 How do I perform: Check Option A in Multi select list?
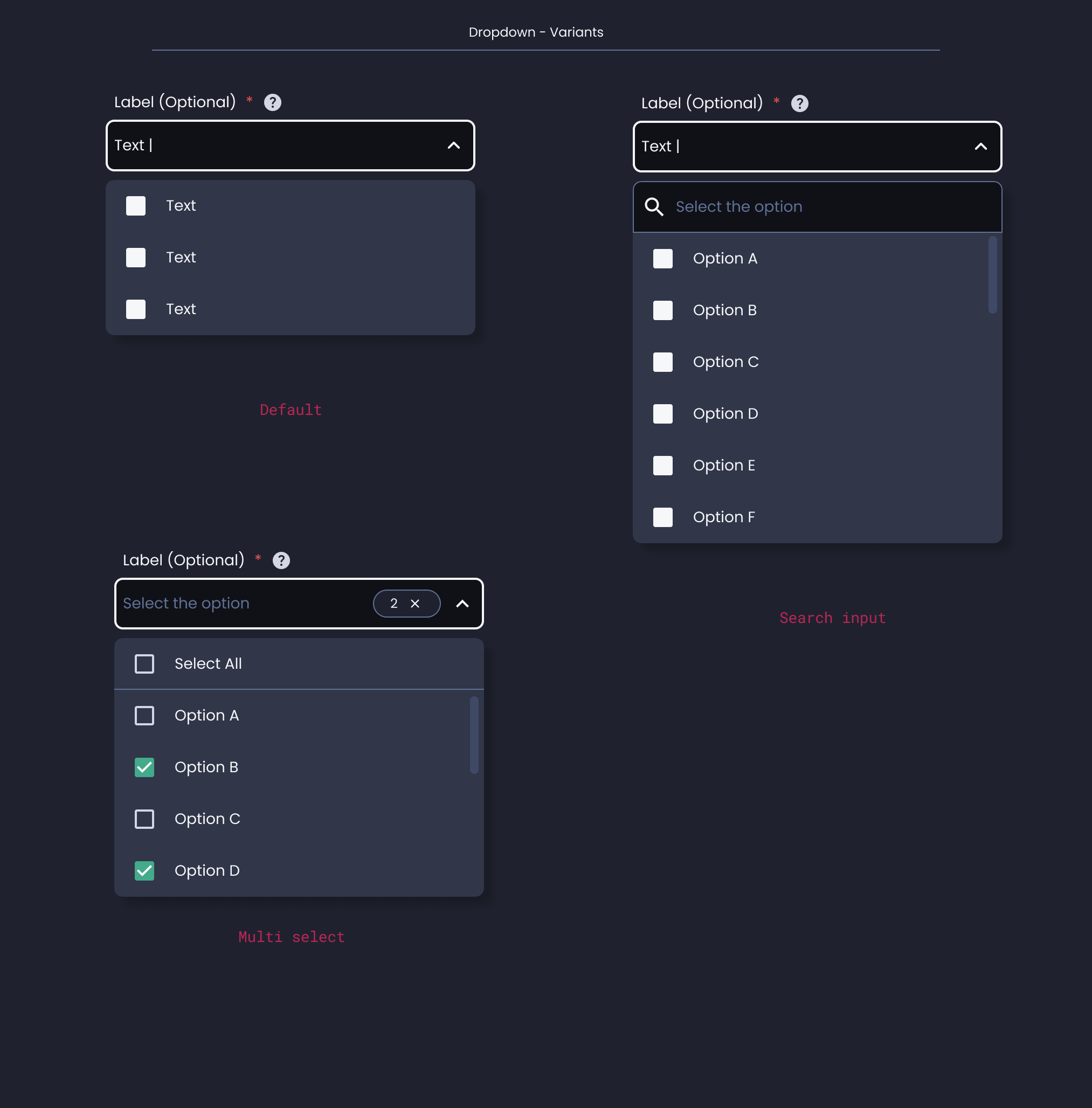pyautogui.click(x=144, y=716)
